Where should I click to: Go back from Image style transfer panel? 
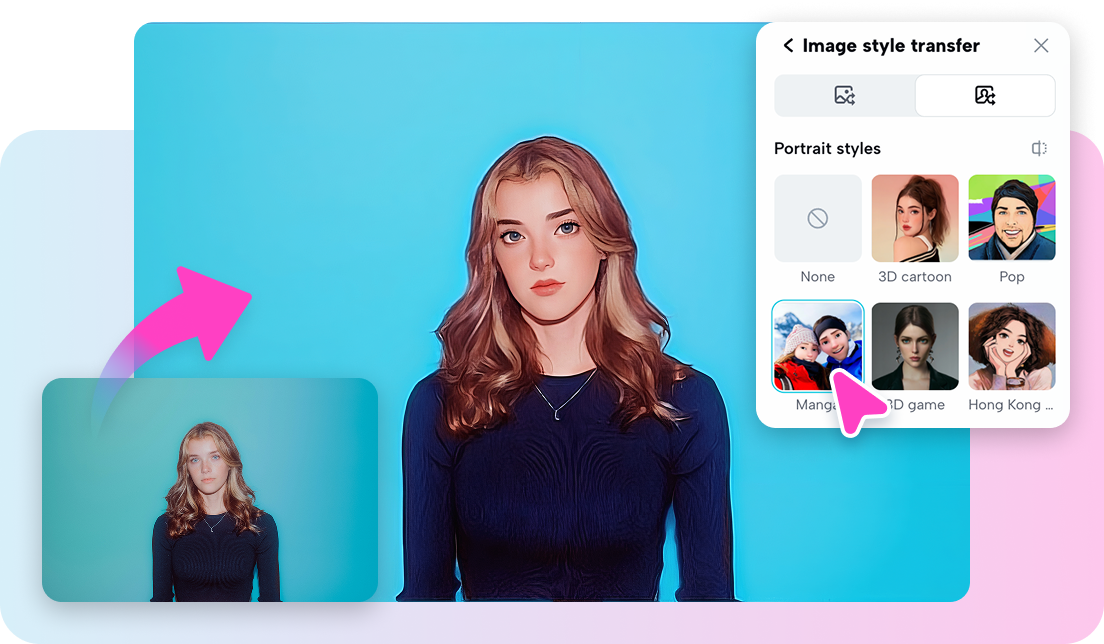pos(788,46)
